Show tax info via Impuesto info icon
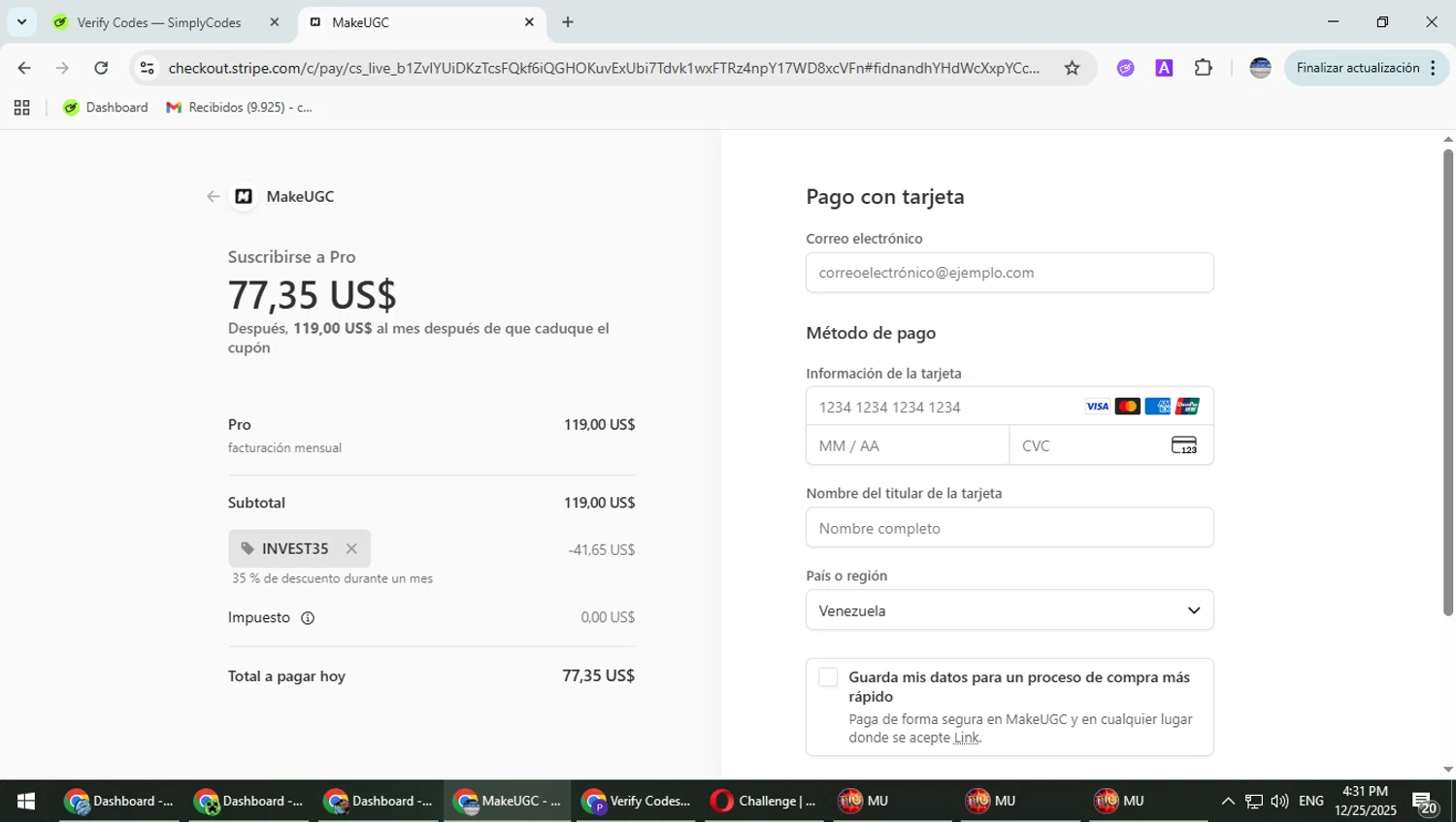 308,618
